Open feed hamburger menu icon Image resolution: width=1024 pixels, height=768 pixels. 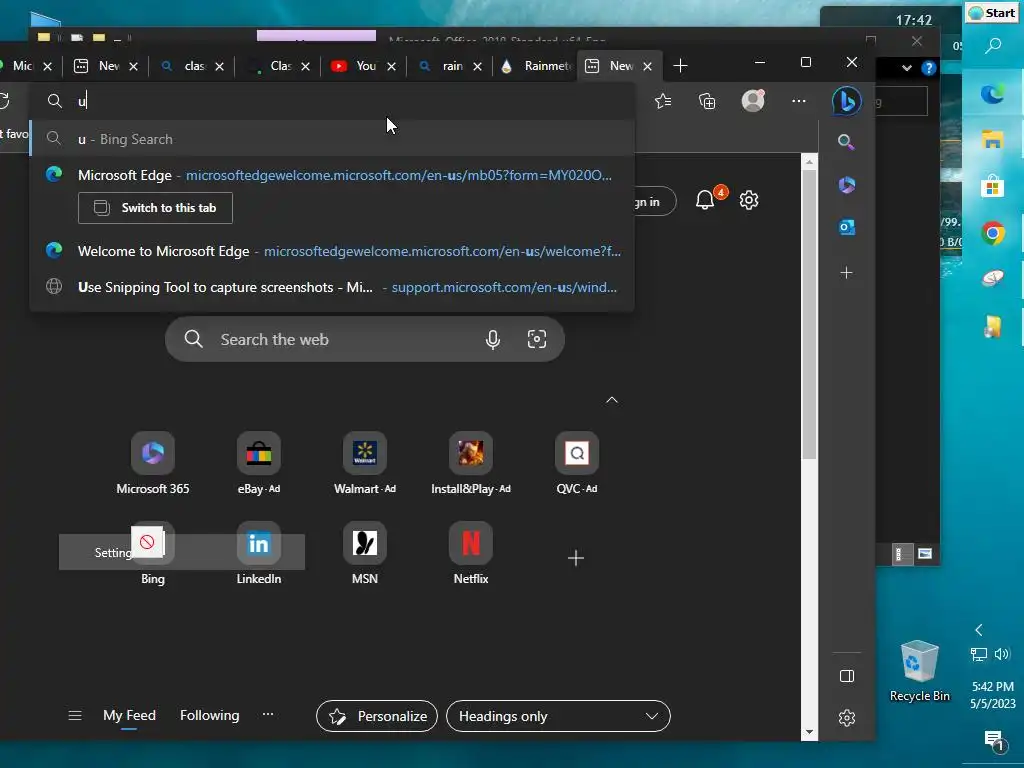coord(75,716)
